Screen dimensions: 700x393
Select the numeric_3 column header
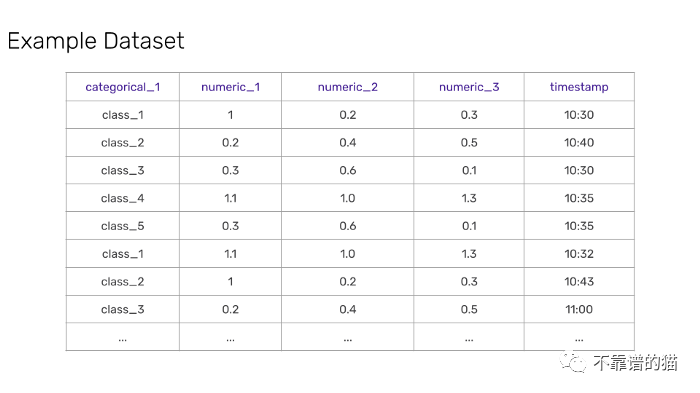469,87
